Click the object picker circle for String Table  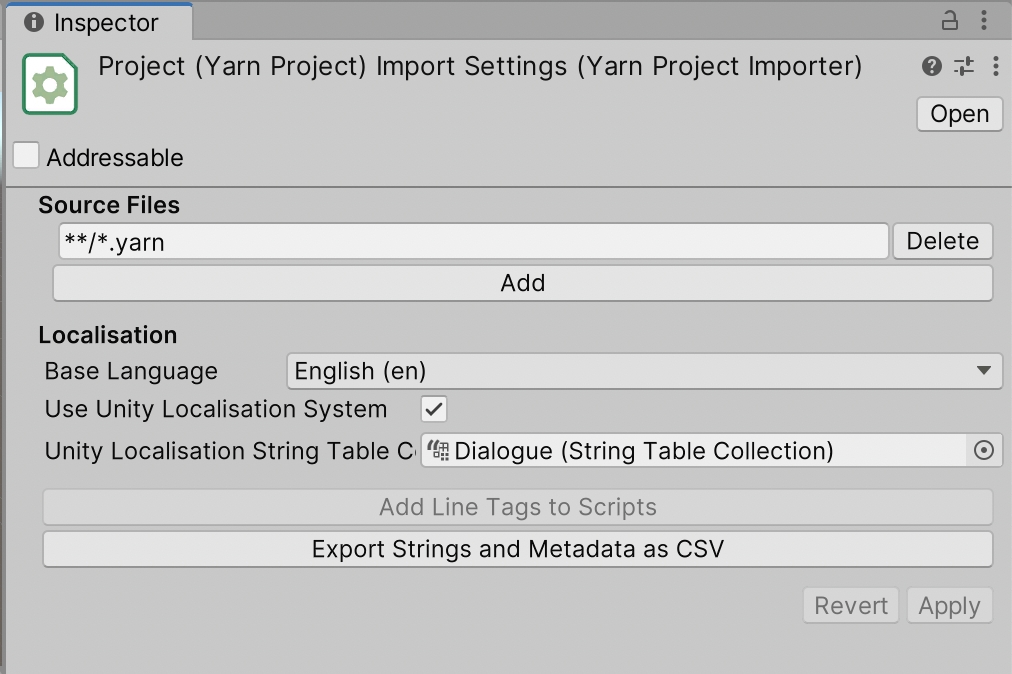click(x=984, y=450)
